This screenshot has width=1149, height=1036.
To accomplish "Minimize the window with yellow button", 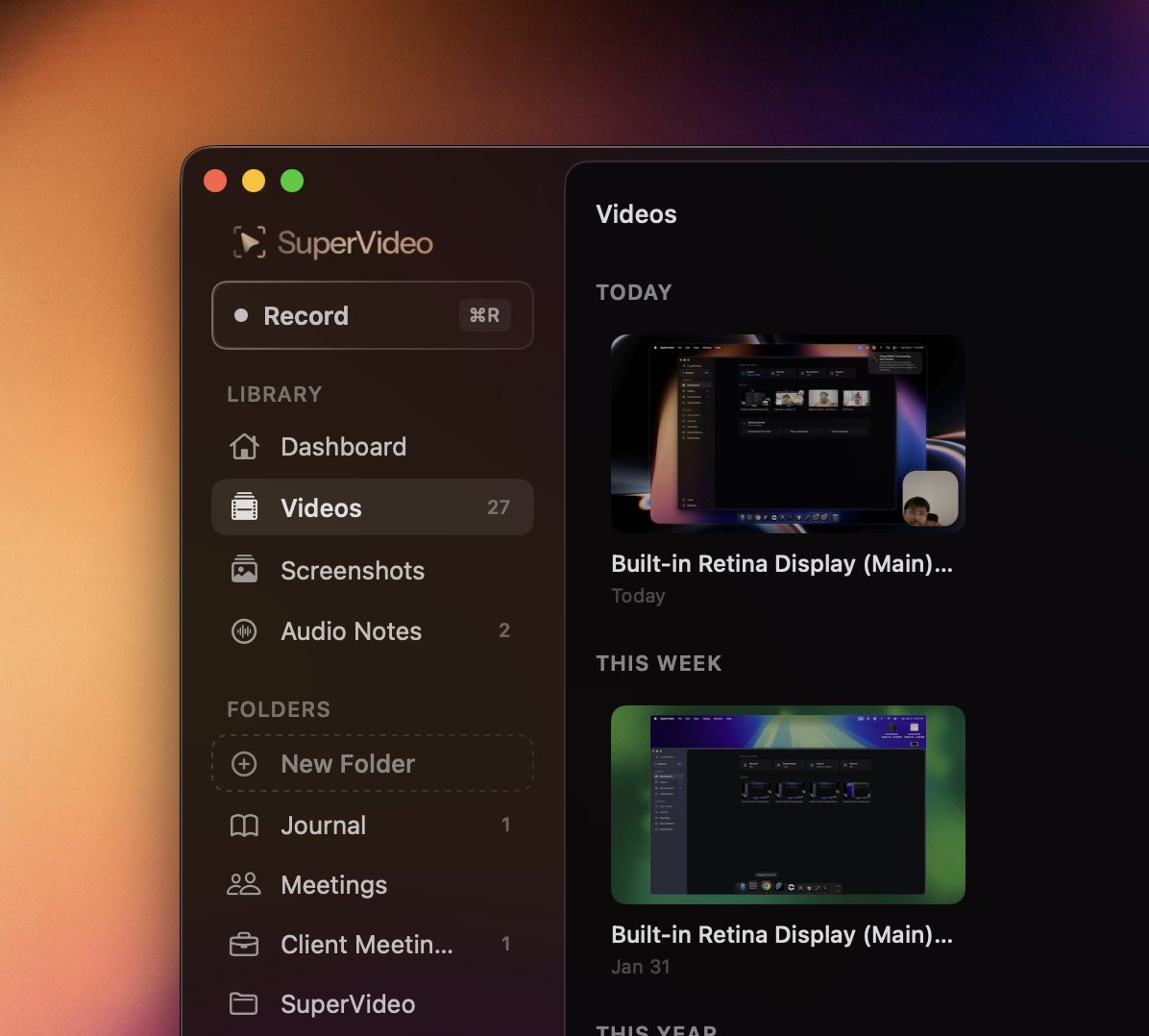I will point(254,181).
